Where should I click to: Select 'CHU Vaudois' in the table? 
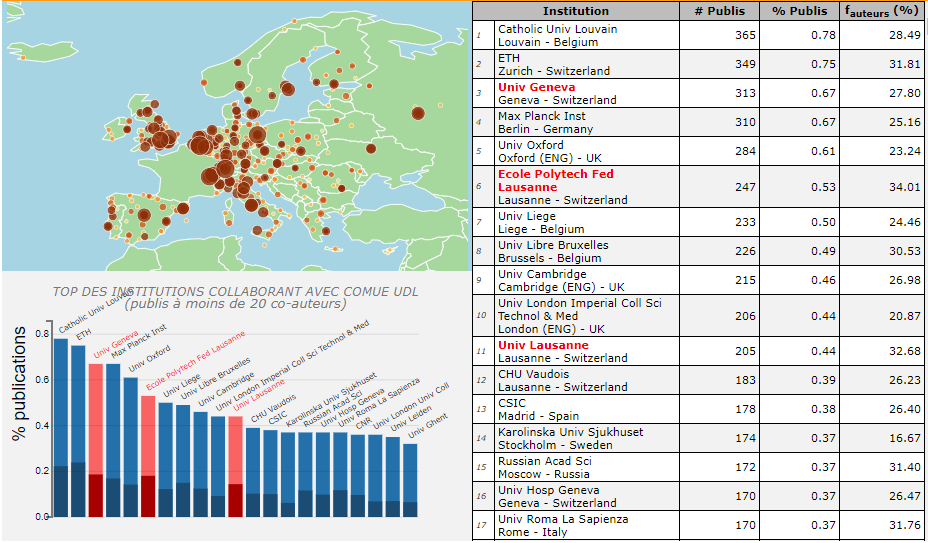[x=533, y=374]
